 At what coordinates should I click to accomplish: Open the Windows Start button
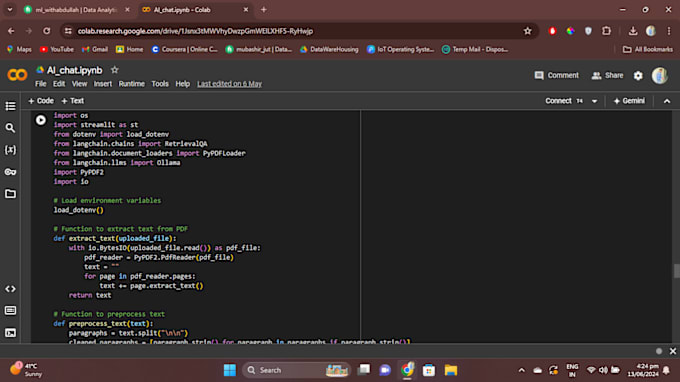230,370
